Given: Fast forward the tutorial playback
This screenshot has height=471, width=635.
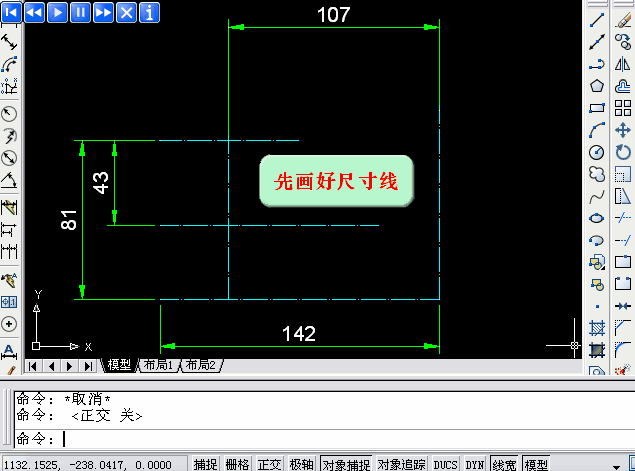Looking at the screenshot, I should pos(103,13).
